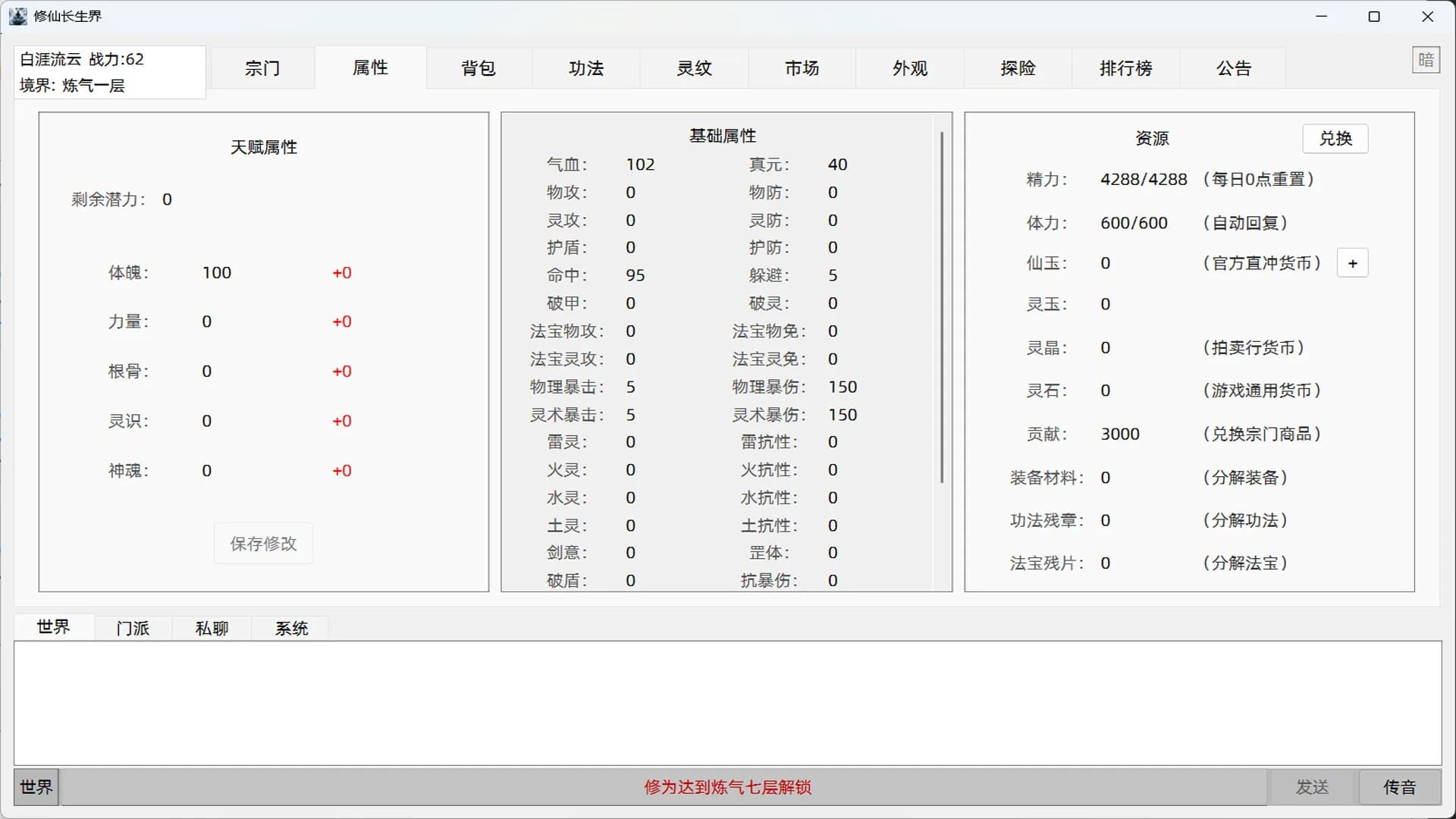Open the 探险 tab
Image resolution: width=1456 pixels, height=819 pixels.
click(x=1018, y=68)
